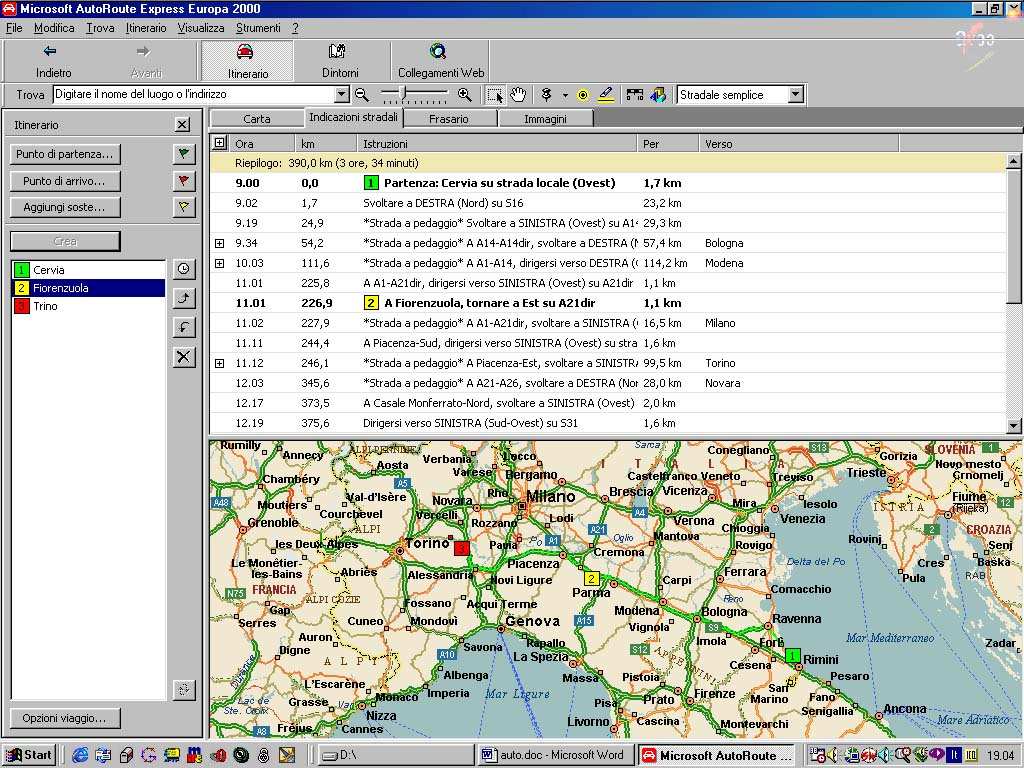
Task: Open Stradale semplice map style dropdown
Action: point(795,95)
